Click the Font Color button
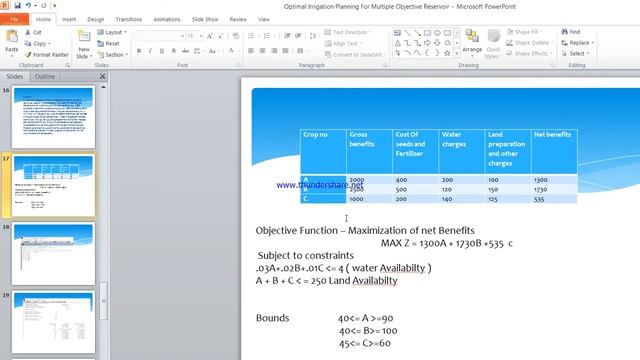640x360 pixels. [231, 51]
